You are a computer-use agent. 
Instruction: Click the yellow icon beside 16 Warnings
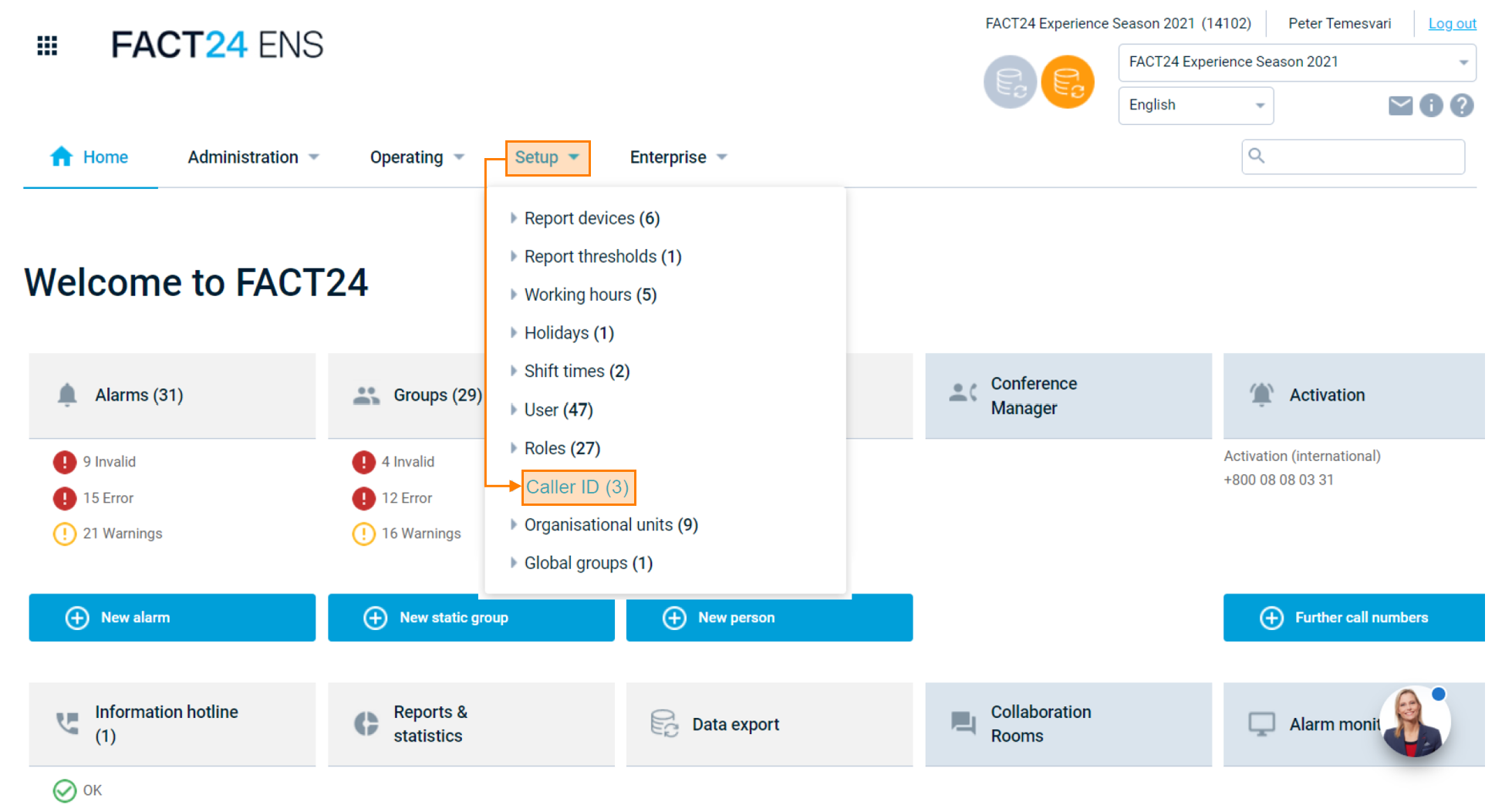point(363,534)
